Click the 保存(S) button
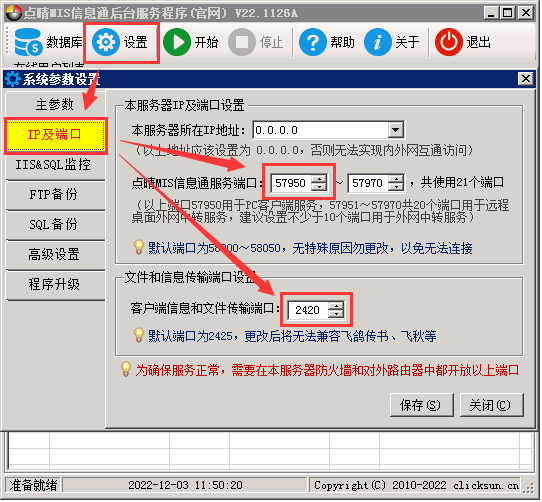The height and width of the screenshot is (502, 542). tap(421, 405)
